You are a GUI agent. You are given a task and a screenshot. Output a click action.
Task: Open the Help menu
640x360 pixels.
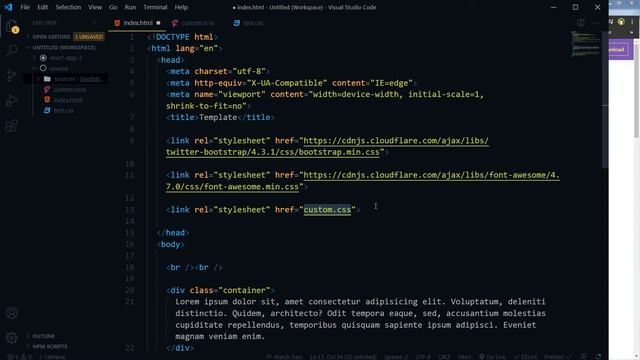coord(181,7)
